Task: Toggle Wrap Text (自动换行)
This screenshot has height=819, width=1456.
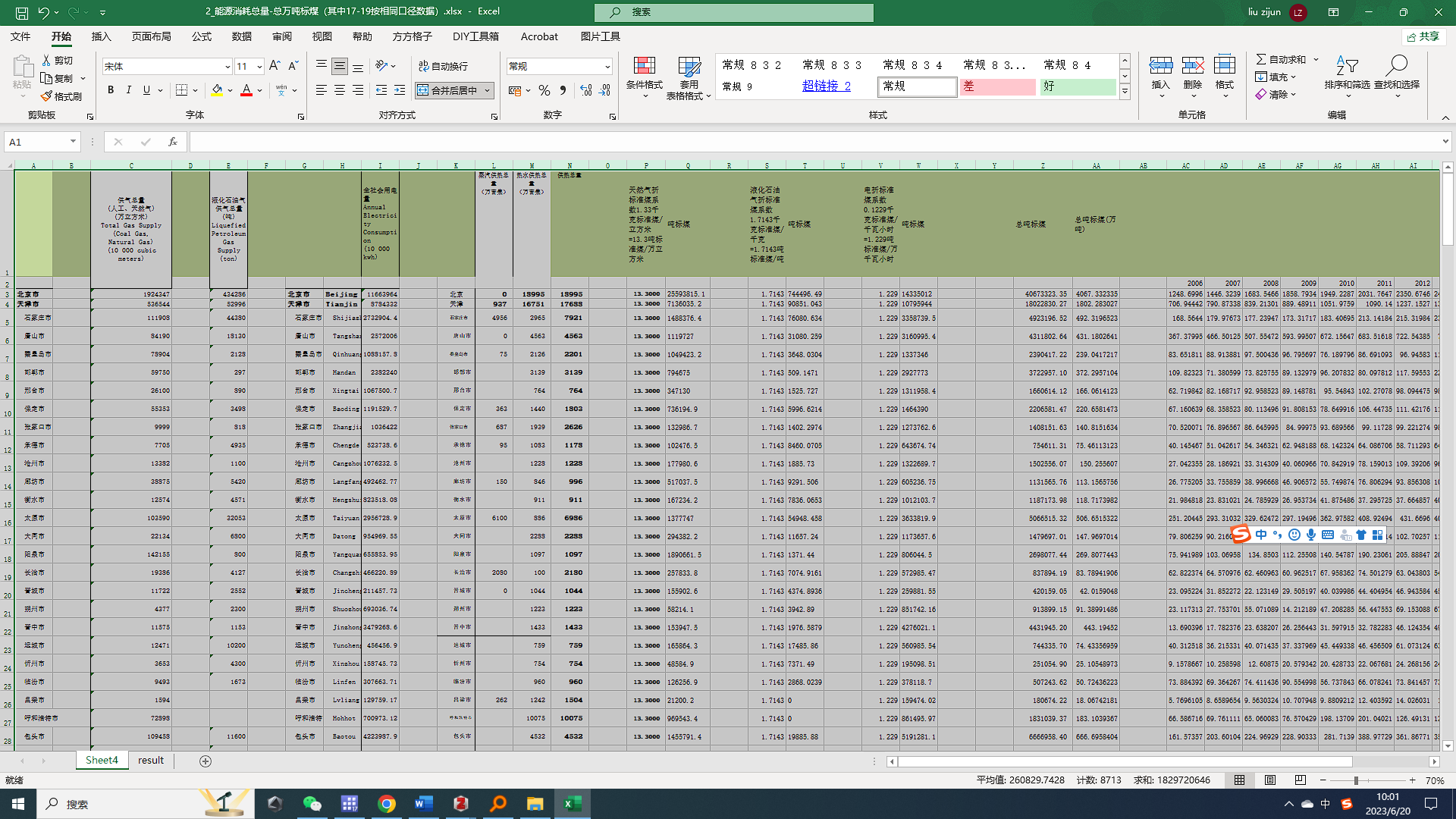Action: coord(444,67)
